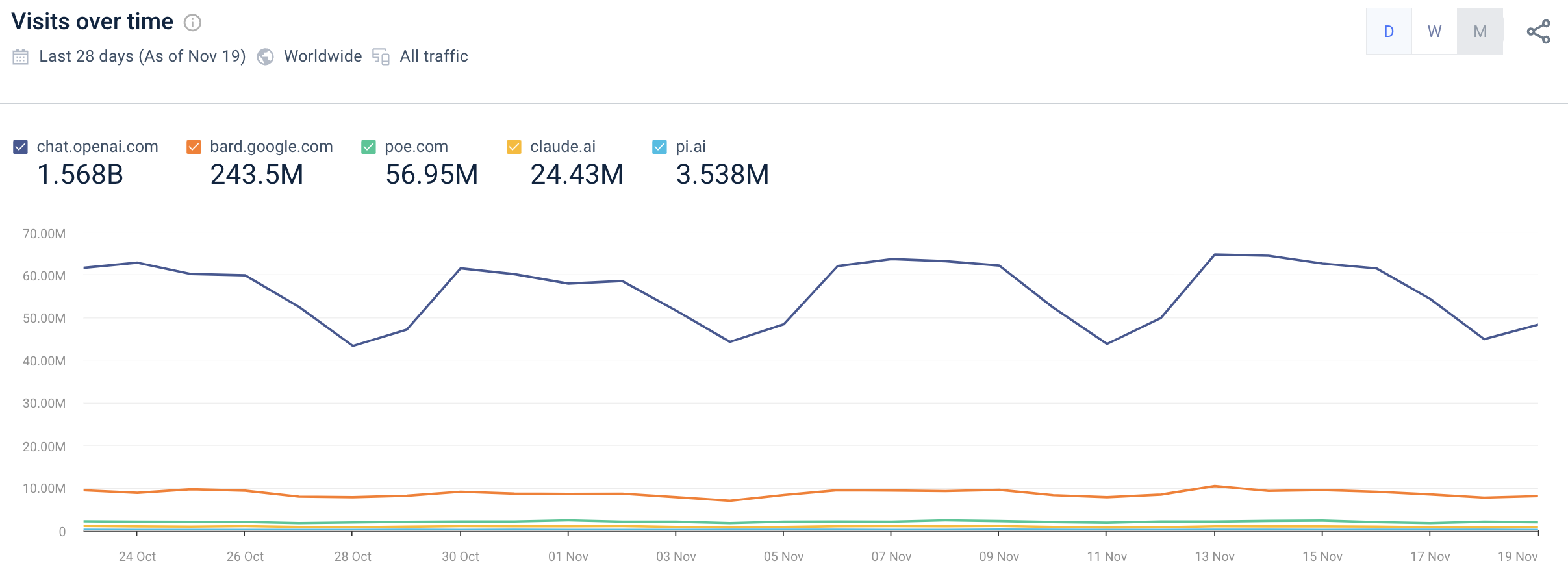This screenshot has height=568, width=1568.
Task: Open the All traffic filter
Action: 434,56
